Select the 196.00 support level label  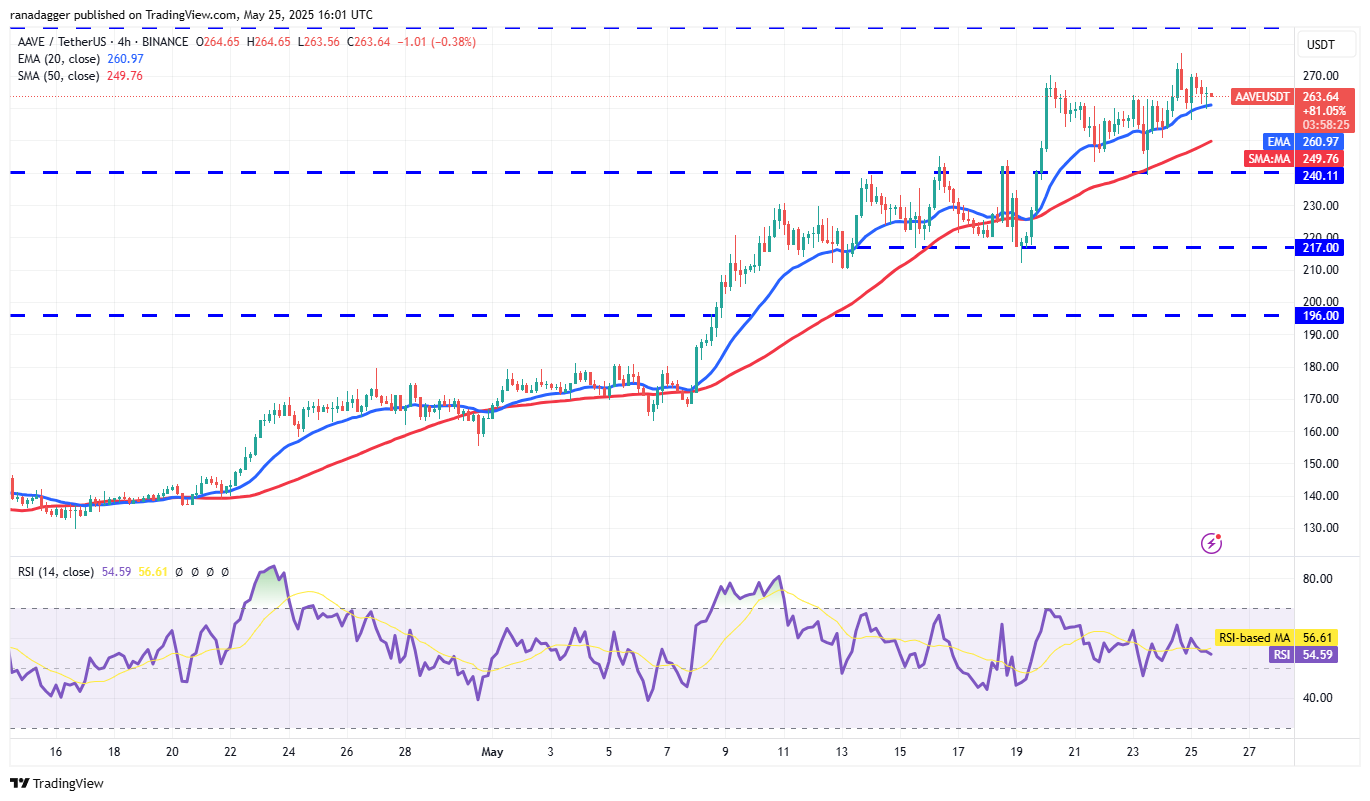(1320, 315)
